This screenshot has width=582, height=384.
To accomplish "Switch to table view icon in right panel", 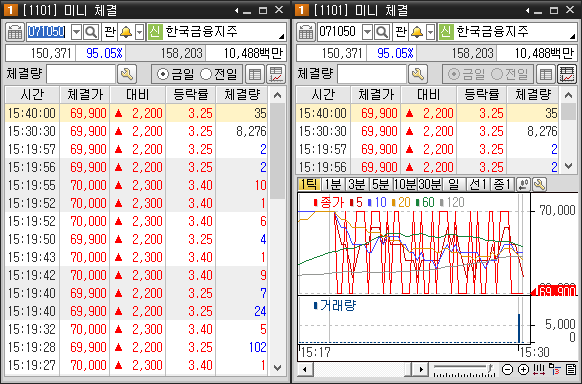I will click(546, 74).
